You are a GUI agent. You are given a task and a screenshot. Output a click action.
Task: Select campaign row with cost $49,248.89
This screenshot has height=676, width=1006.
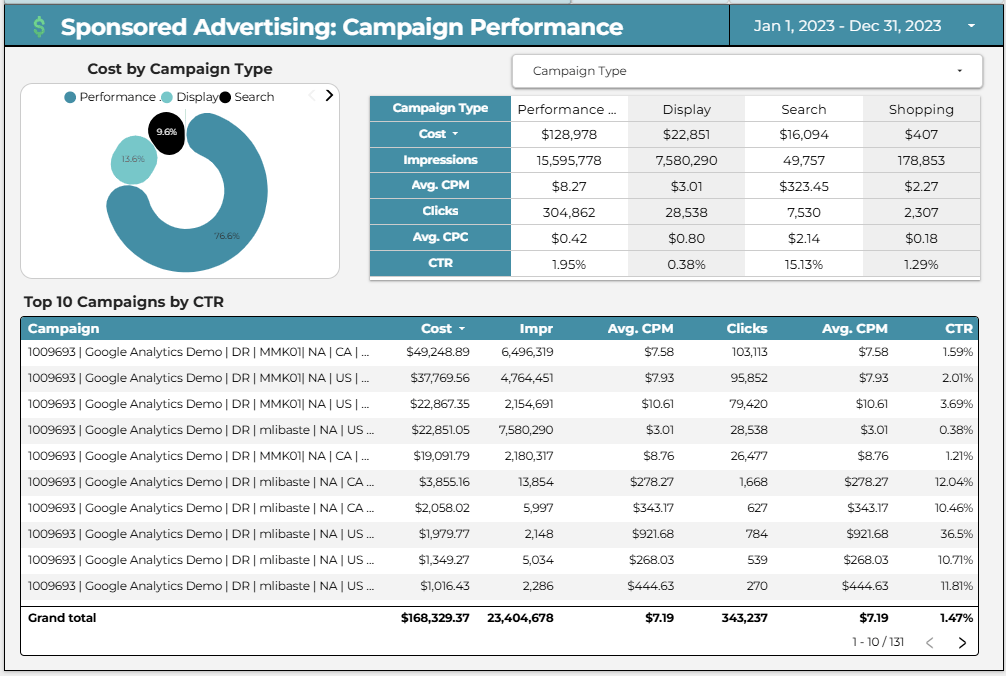pyautogui.click(x=499, y=352)
